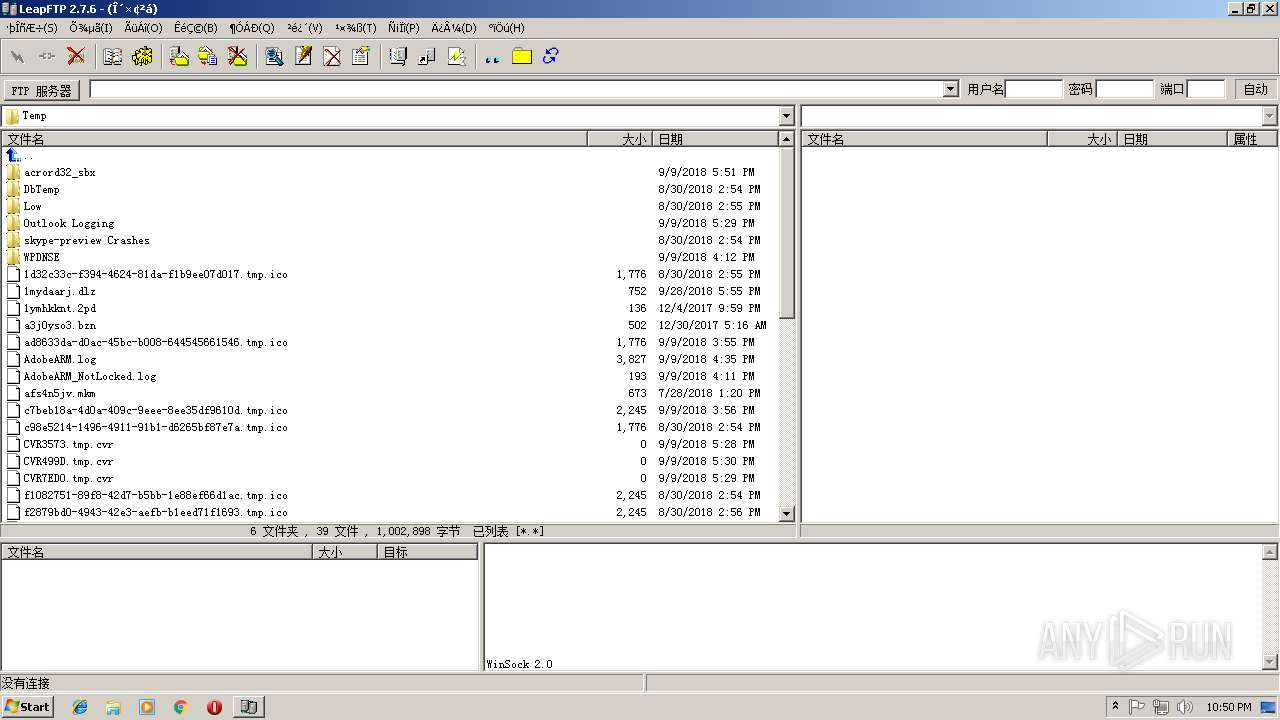The image size is (1280, 720).
Task: Select the file 1mydaarj.dlz
Action: (59, 291)
